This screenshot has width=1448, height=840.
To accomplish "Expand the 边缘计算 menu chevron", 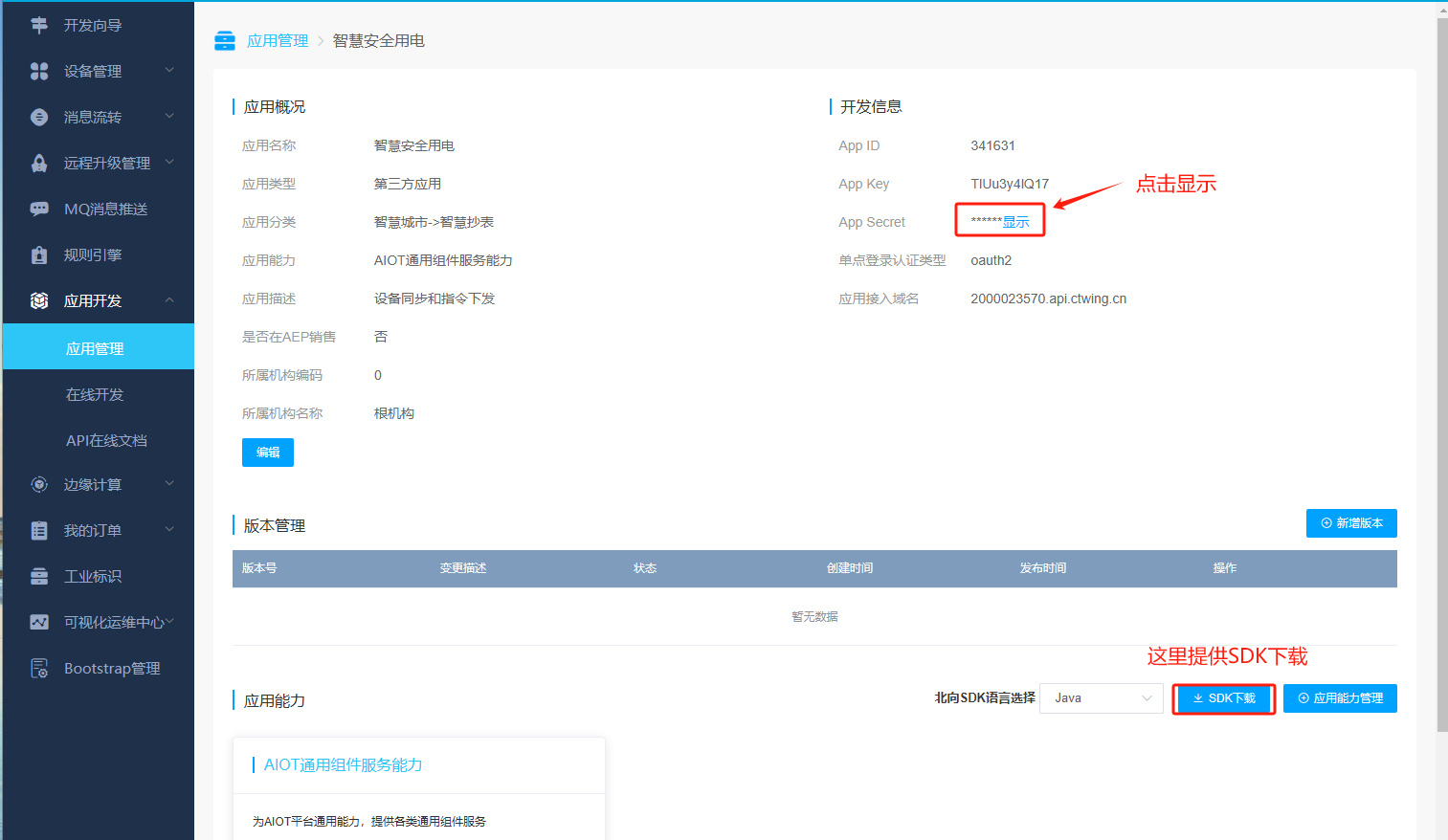I will click(x=169, y=484).
